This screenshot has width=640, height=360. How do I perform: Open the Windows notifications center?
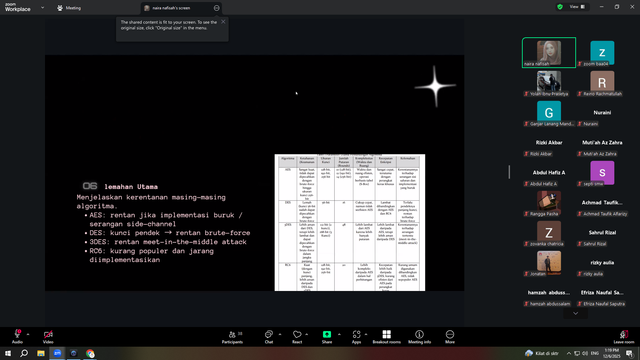tap(629, 353)
